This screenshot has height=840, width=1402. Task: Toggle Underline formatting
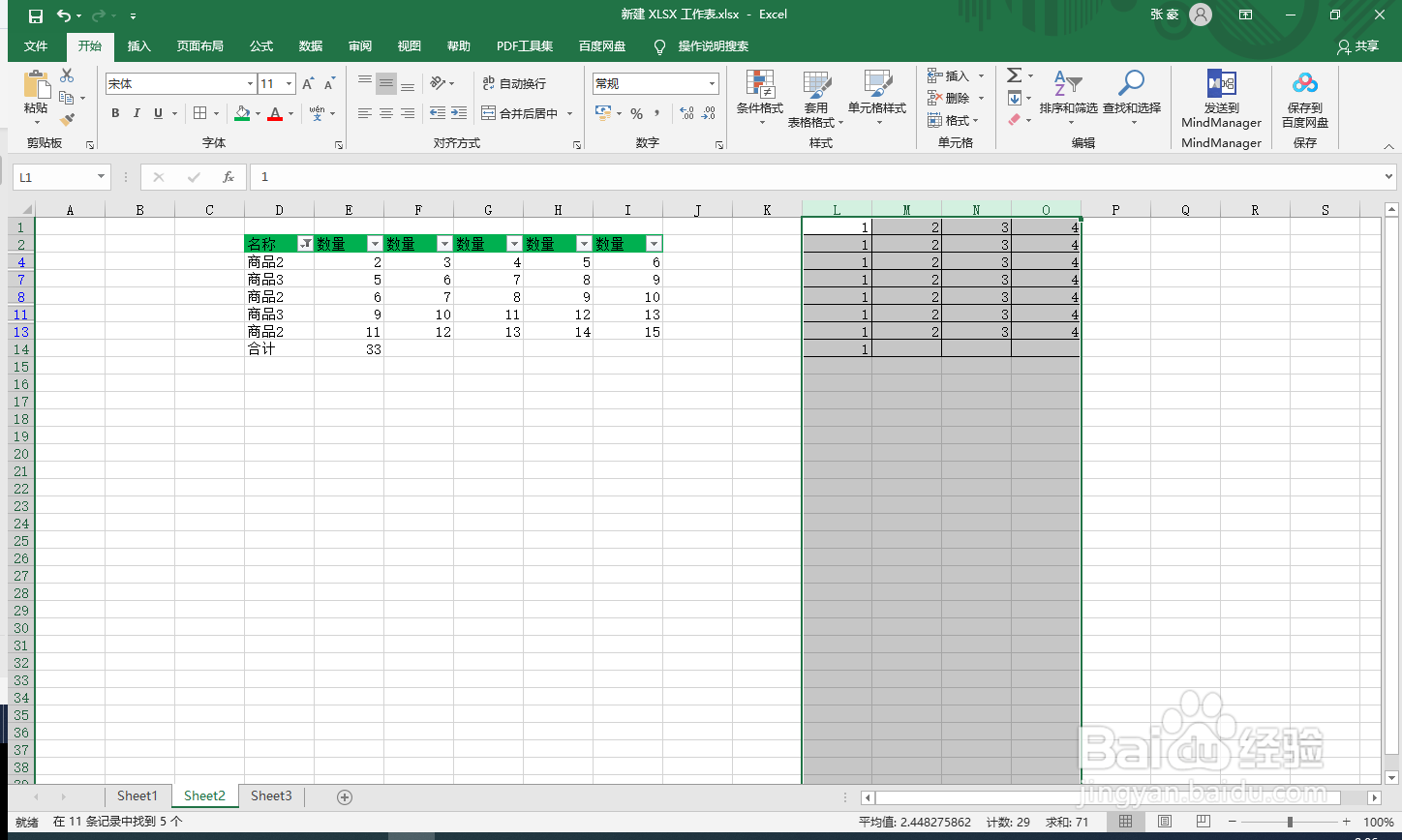pyautogui.click(x=158, y=113)
